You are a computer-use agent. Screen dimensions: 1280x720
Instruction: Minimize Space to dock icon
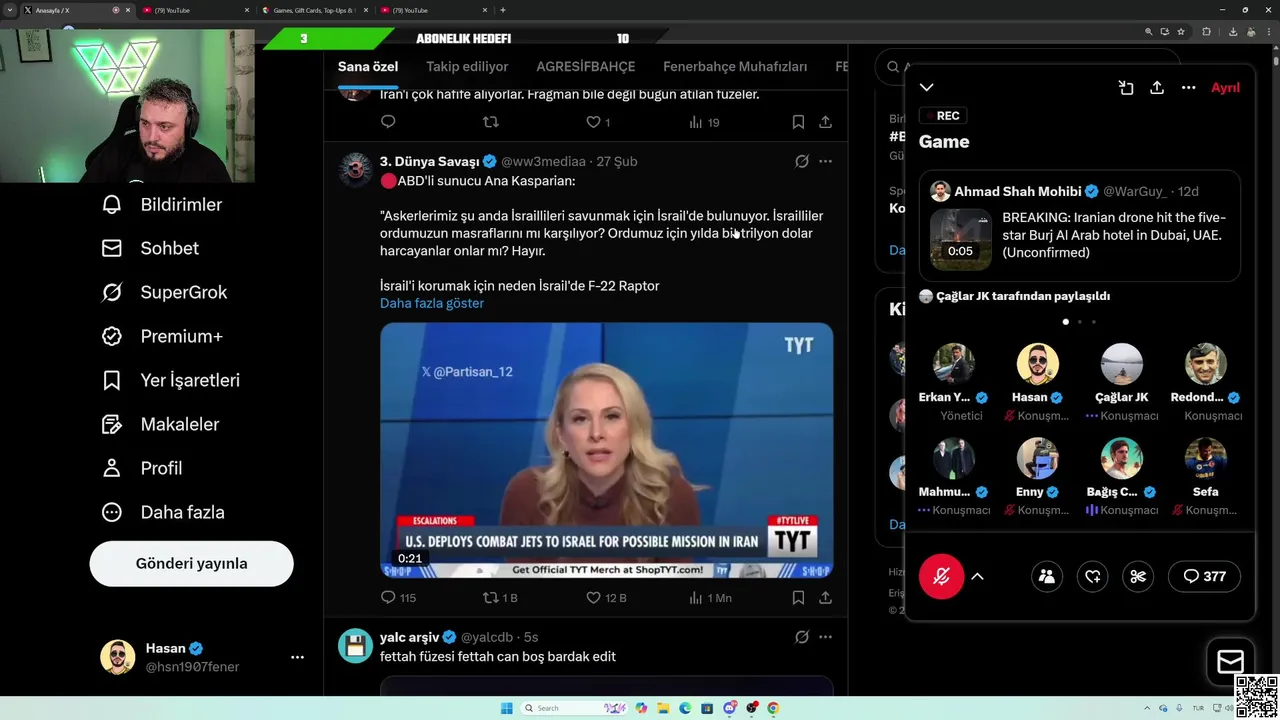click(1126, 88)
